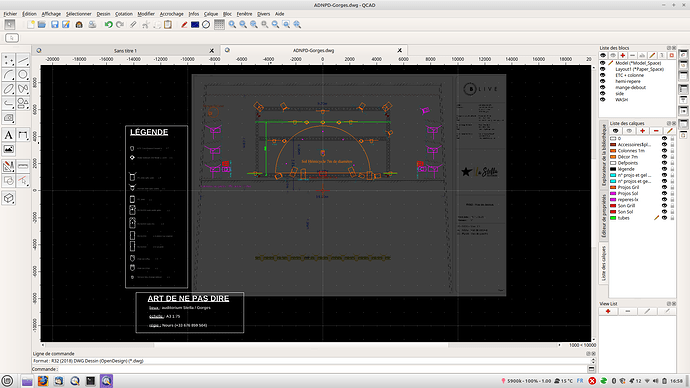Click the Save As toolbar icon

(66, 25)
